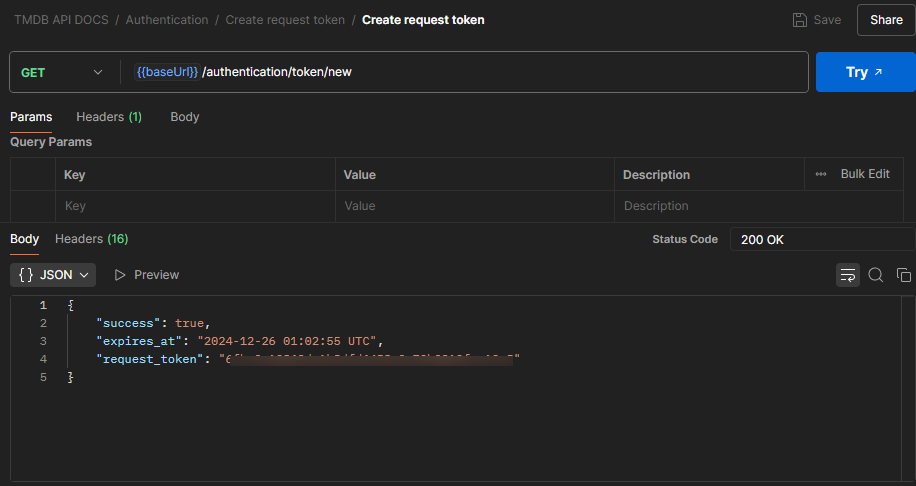Click the expiry date value 2024-12-26 01:02:55 UTC
The image size is (916, 486).
(286, 341)
